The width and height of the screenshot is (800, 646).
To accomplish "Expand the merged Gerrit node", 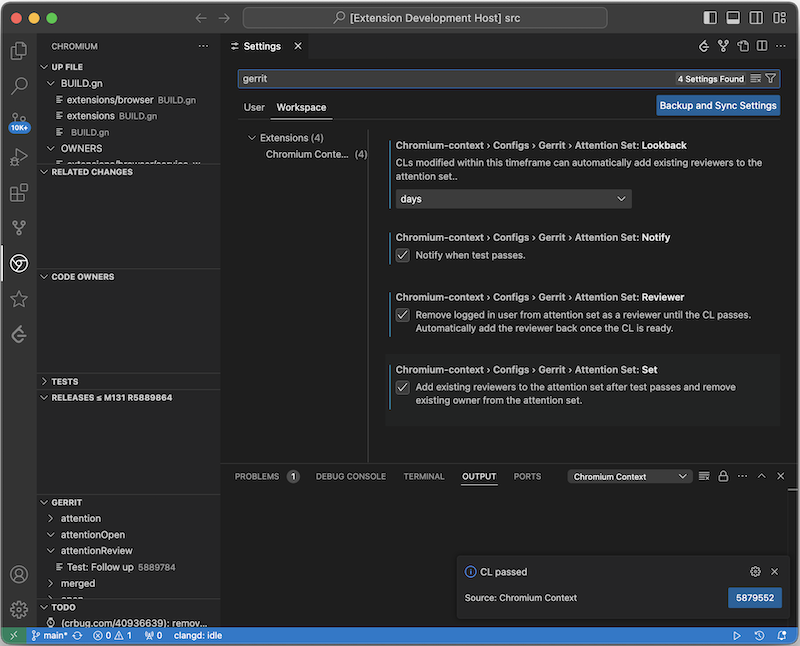I will pyautogui.click(x=51, y=583).
